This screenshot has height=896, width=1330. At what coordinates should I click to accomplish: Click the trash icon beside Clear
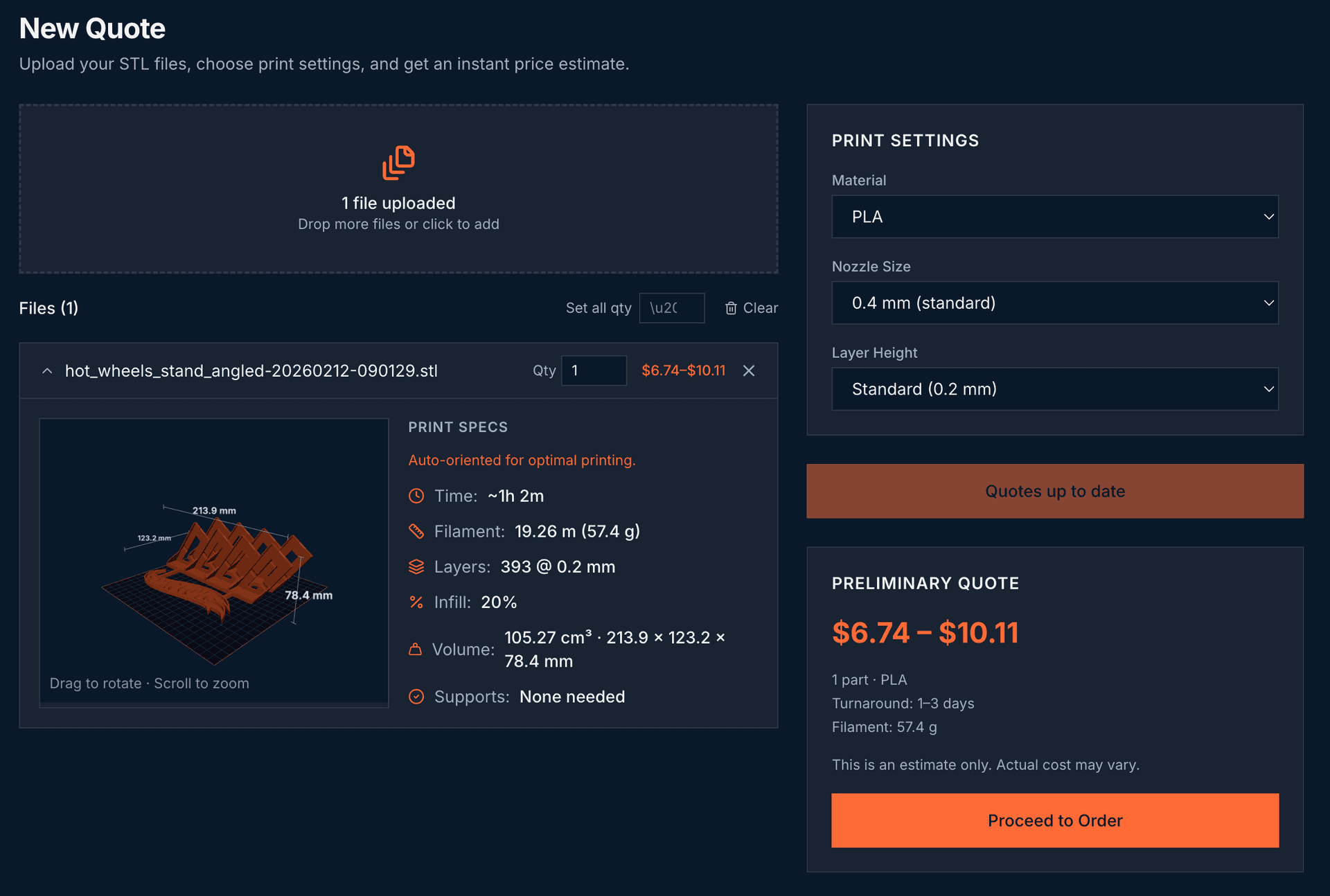coord(731,308)
